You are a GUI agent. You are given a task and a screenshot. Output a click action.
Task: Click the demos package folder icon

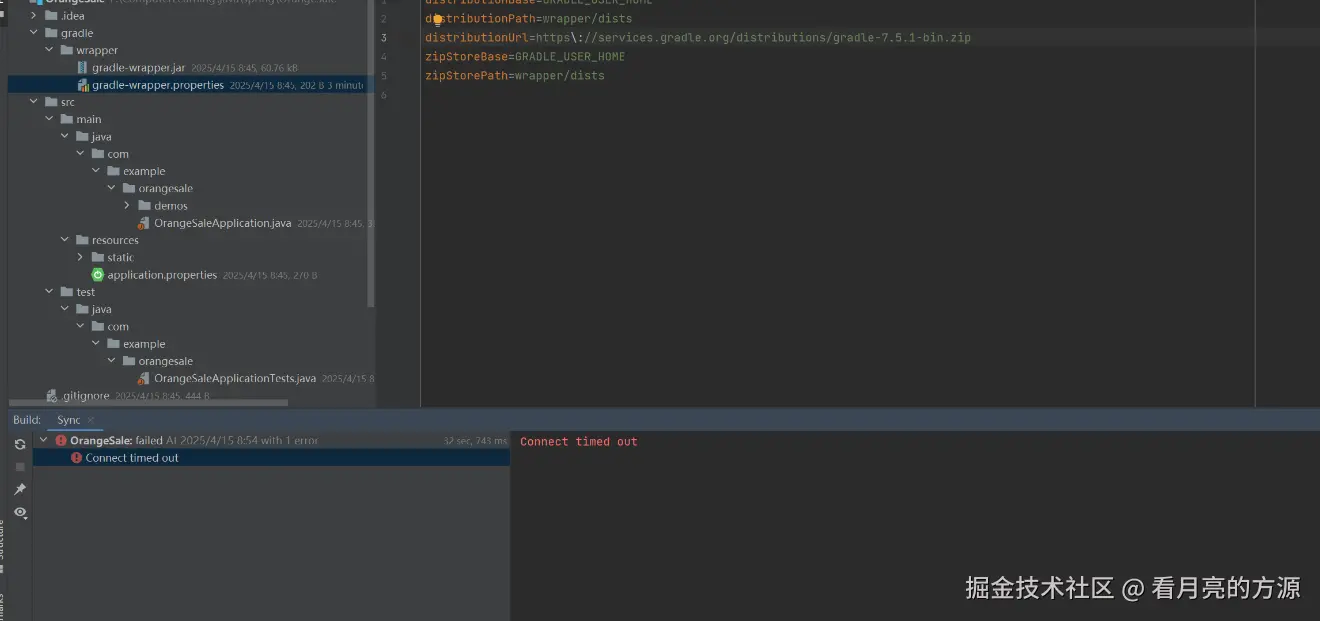pyautogui.click(x=144, y=206)
